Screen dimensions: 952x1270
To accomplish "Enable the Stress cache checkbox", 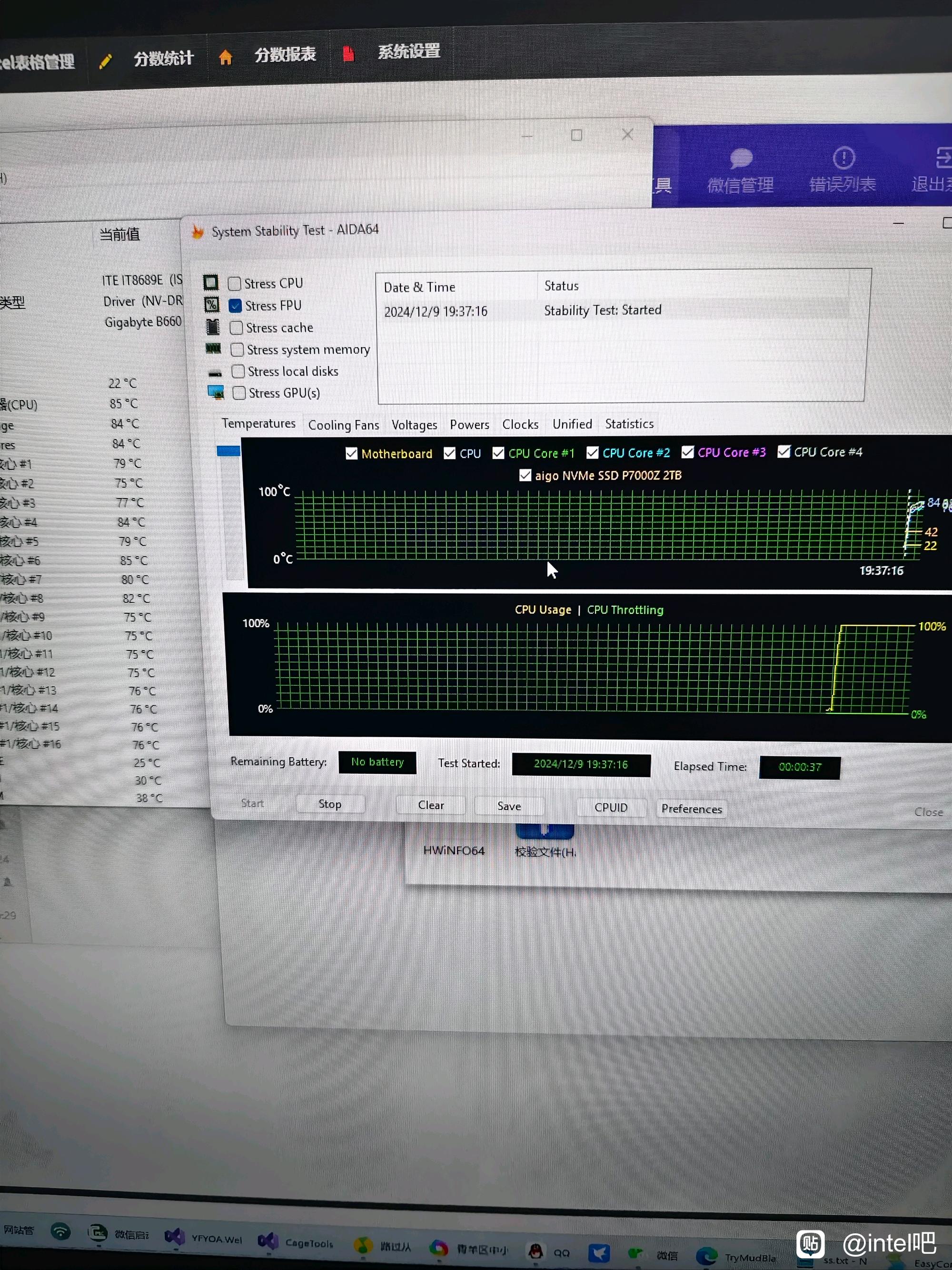I will point(236,328).
